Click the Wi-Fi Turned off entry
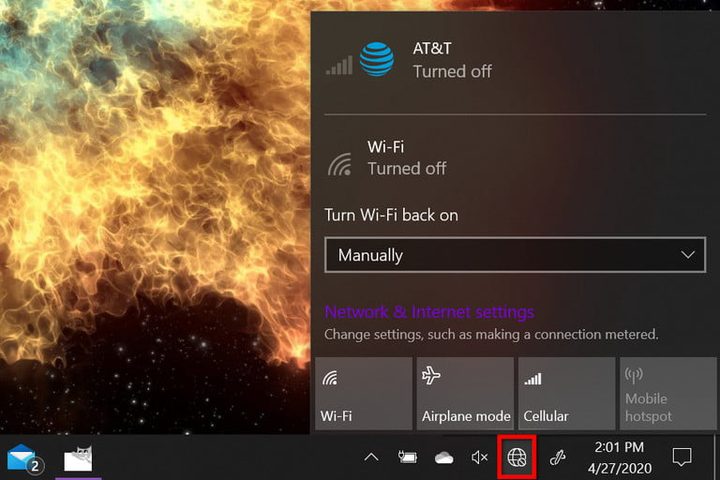 (515, 158)
